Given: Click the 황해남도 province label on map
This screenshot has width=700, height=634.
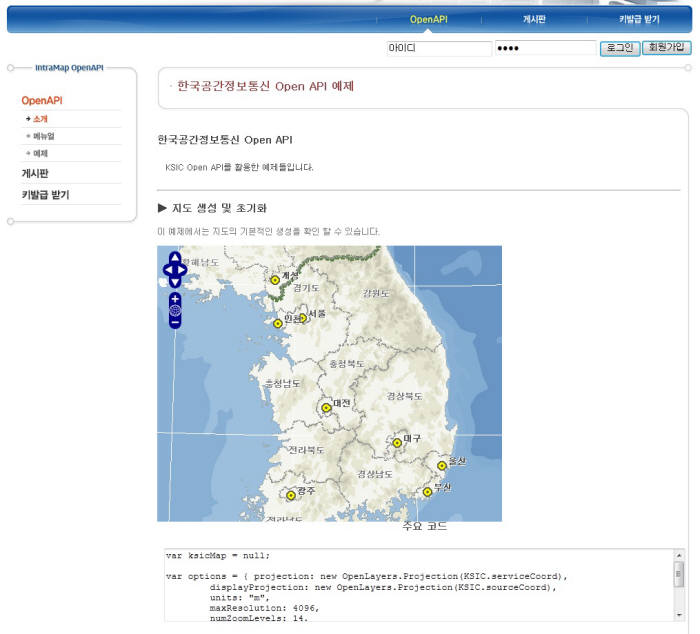Looking at the screenshot, I should pyautogui.click(x=201, y=262).
